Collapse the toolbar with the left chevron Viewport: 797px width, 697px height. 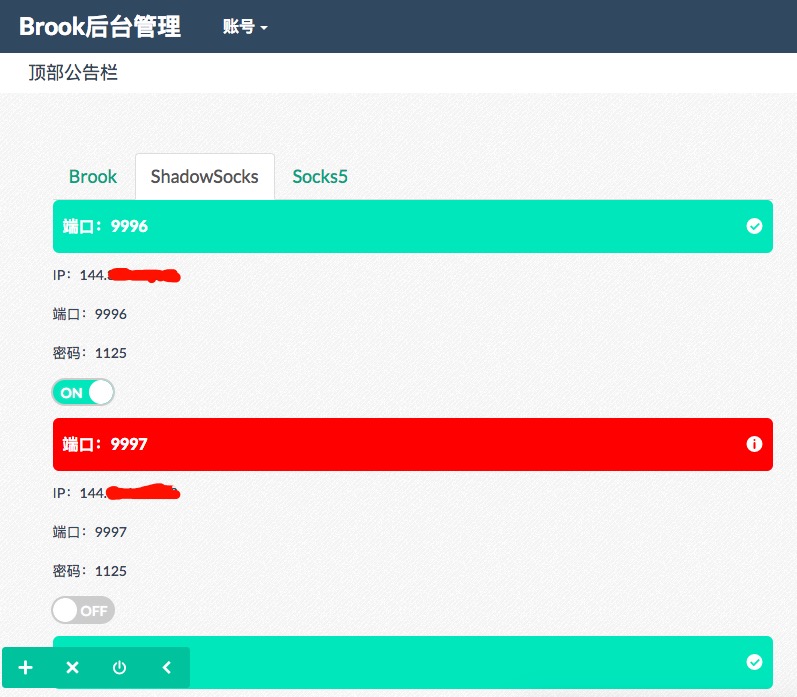tap(167, 667)
